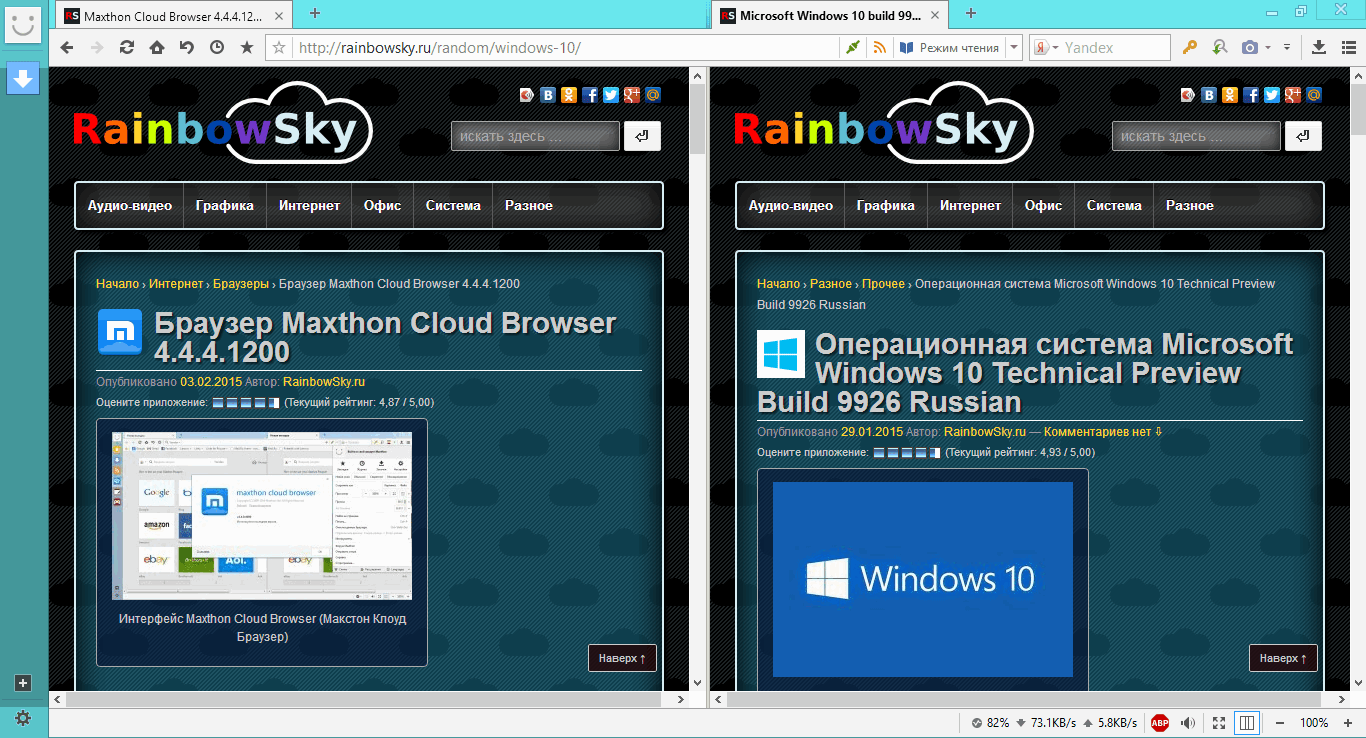This screenshot has height=738, width=1366.
Task: Reload the current page
Action: click(x=127, y=47)
